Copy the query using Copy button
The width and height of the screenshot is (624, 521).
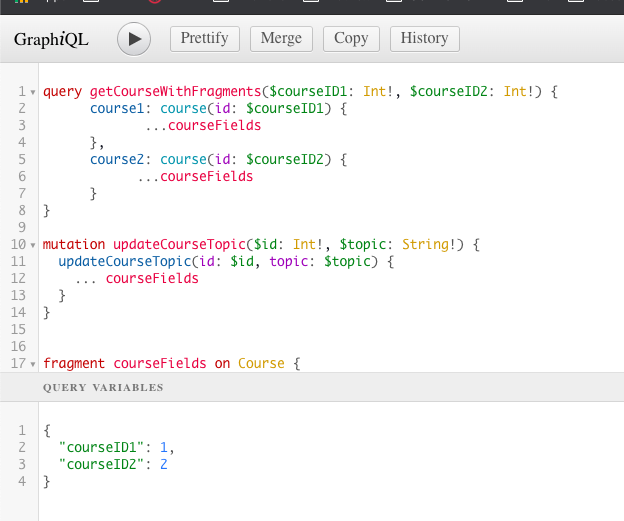click(351, 38)
